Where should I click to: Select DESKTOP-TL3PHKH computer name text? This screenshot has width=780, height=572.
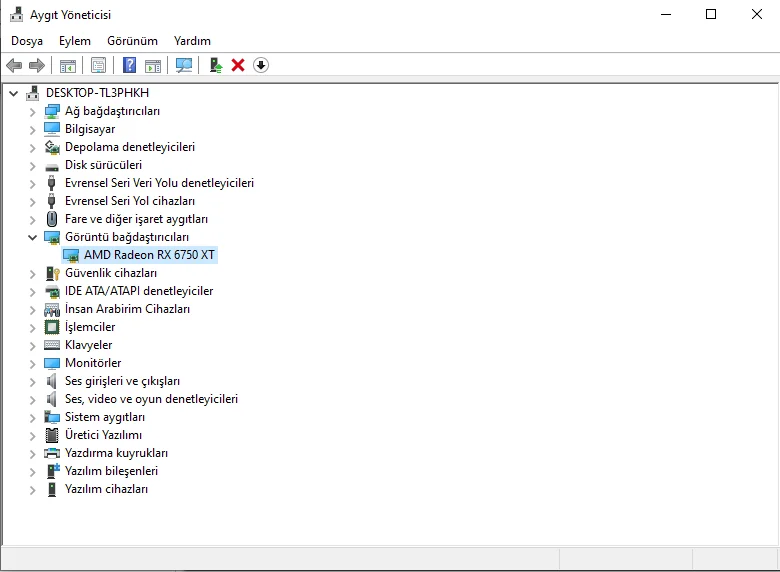97,93
